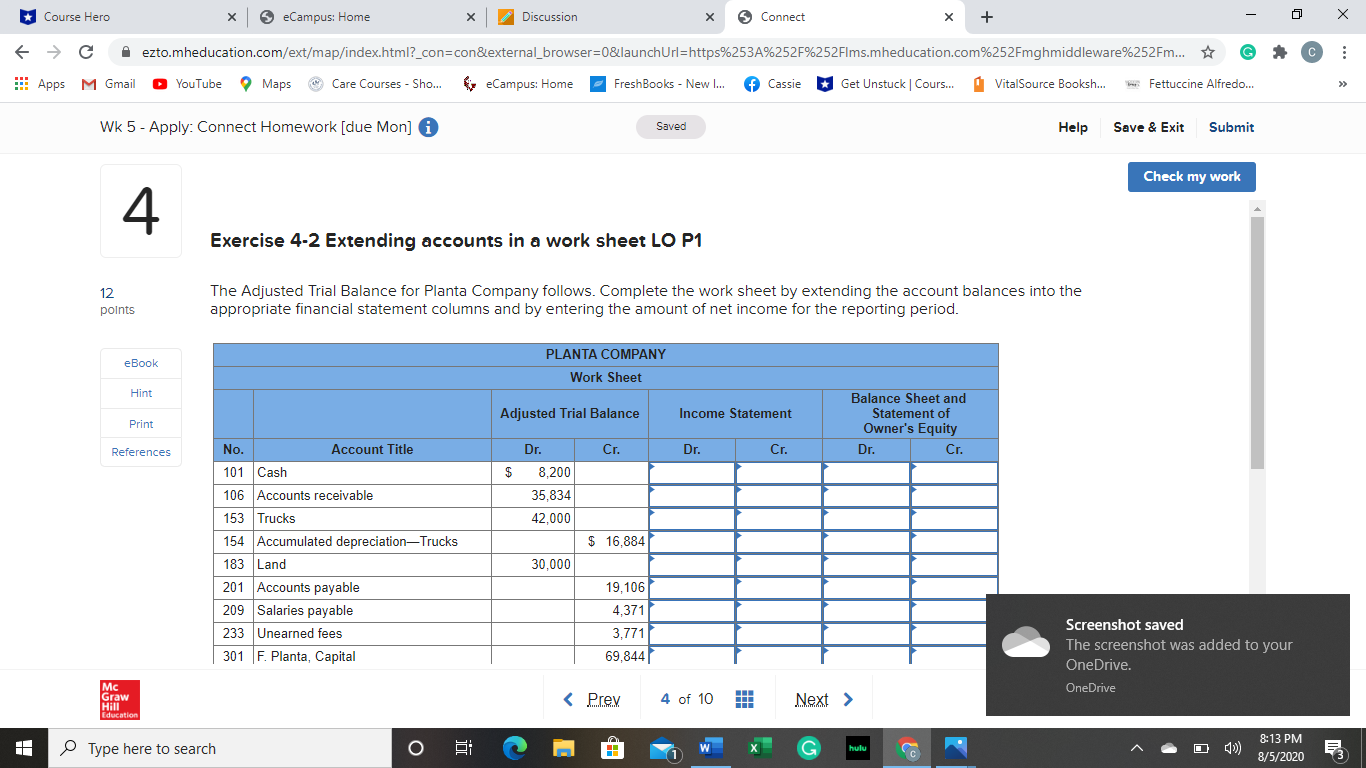
Task: Select Trucks Income Statement Cr. cell
Action: 779,518
